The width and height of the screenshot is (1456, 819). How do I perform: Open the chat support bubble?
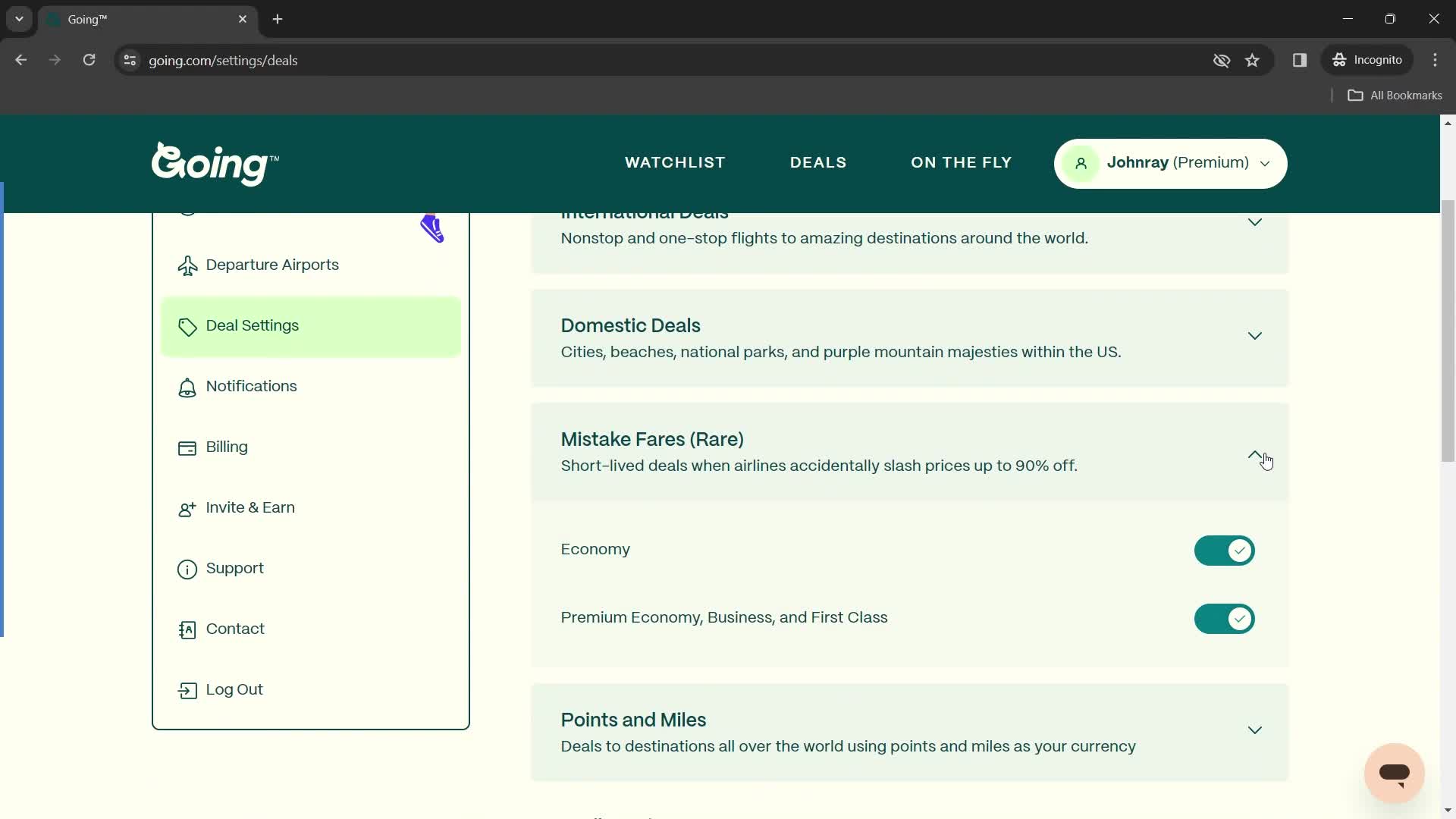click(1394, 773)
